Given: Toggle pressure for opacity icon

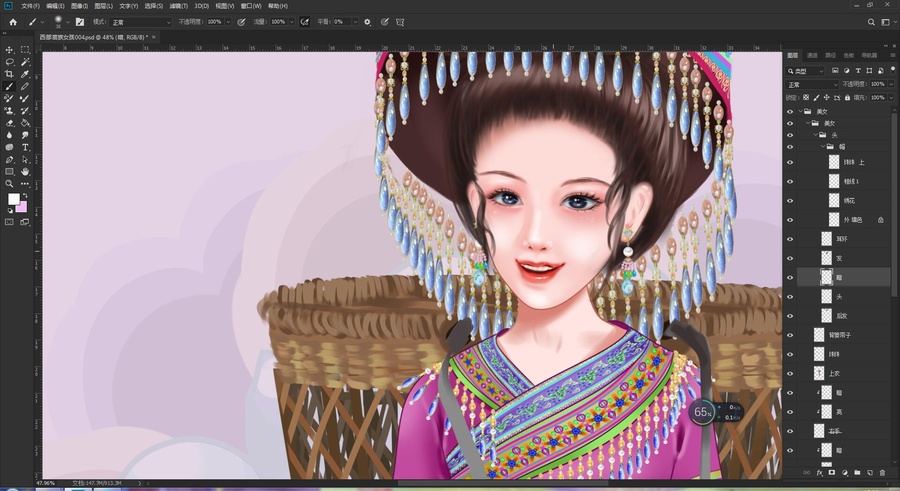Looking at the screenshot, I should point(242,22).
